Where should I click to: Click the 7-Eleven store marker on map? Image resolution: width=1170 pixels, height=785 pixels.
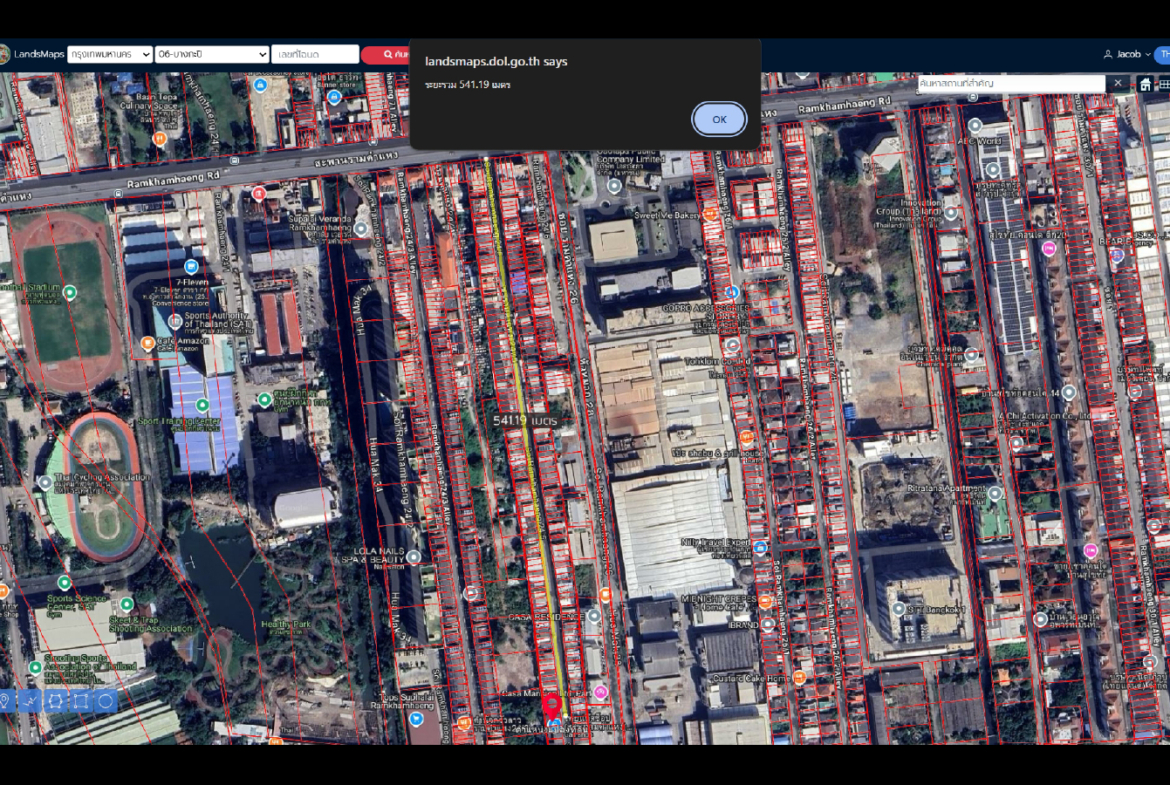click(191, 267)
